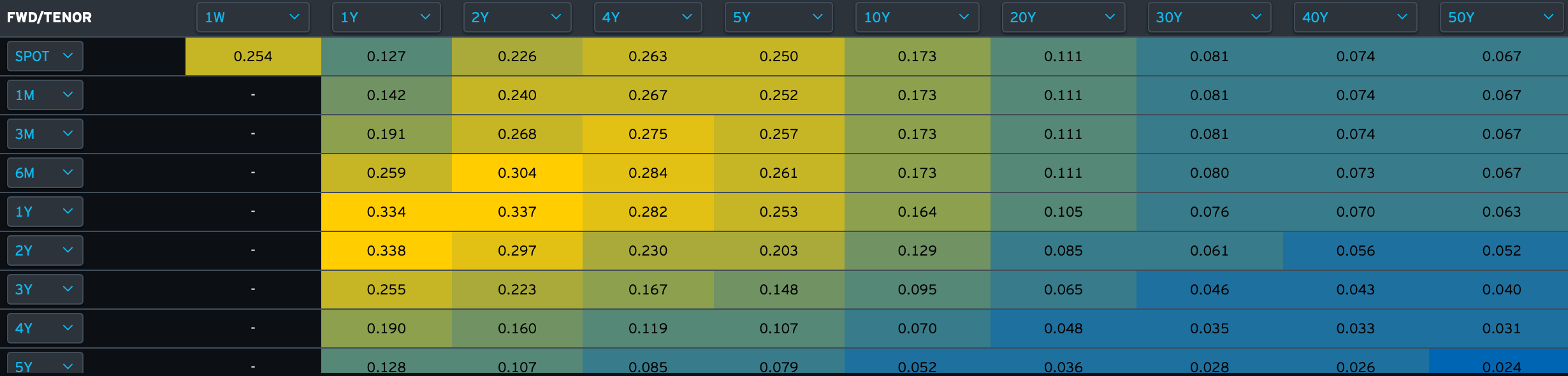This screenshot has height=376, width=1568.
Task: Select the SPOT 5Y cell 0.250
Action: tap(779, 56)
